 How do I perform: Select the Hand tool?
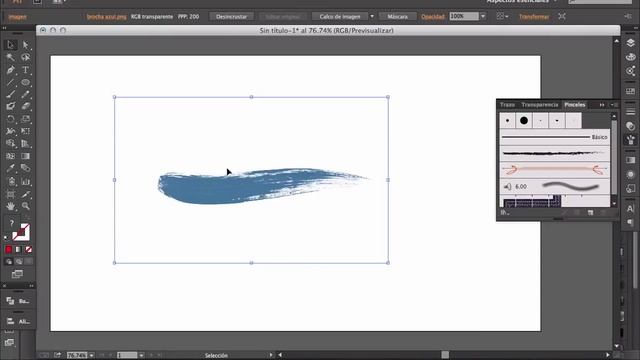point(11,206)
